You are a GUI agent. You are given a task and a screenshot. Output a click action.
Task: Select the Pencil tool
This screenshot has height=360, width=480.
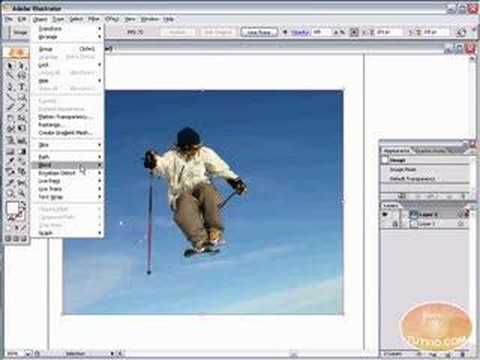22,108
